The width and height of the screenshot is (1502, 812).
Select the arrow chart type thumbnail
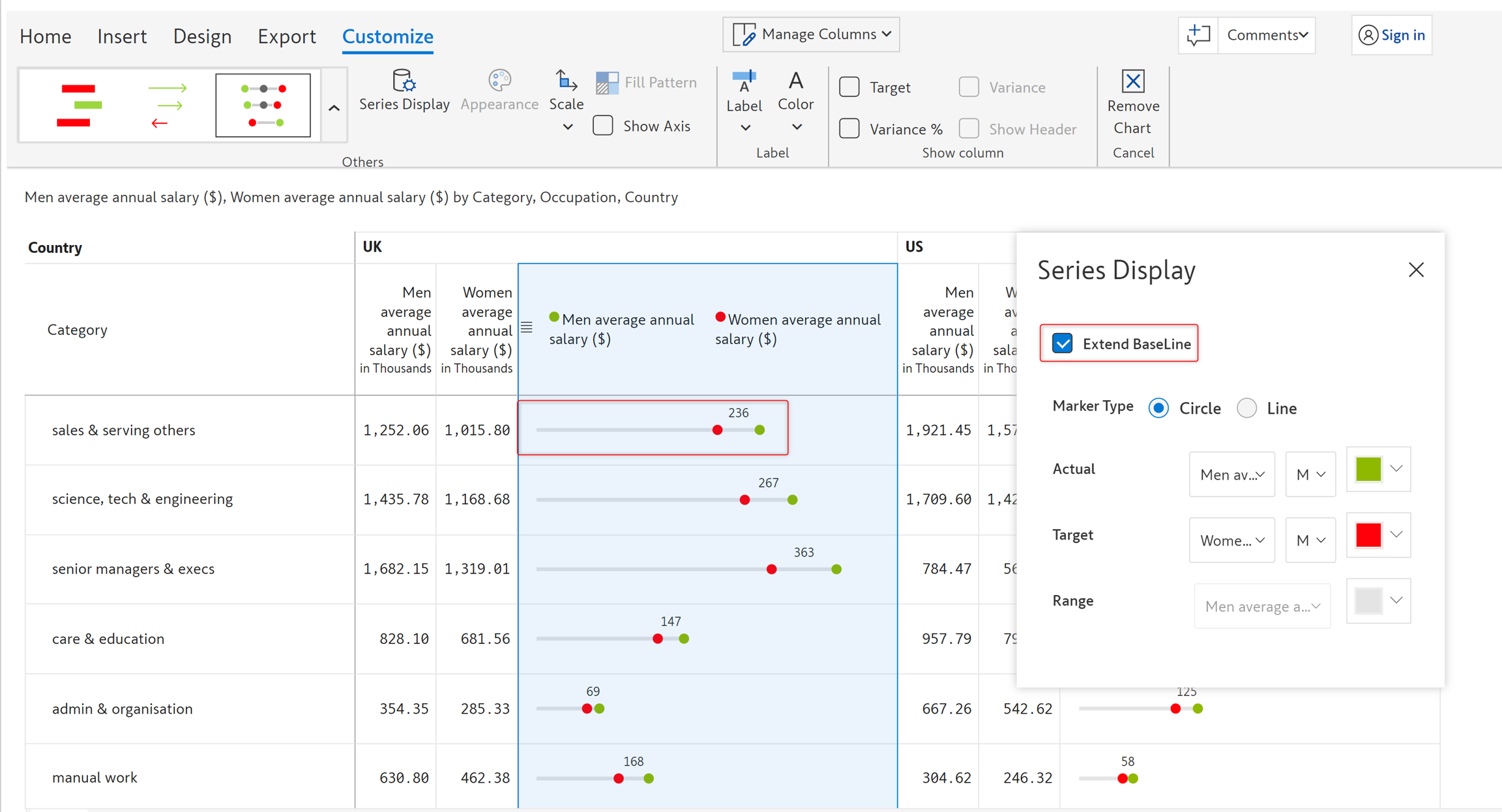pos(168,106)
